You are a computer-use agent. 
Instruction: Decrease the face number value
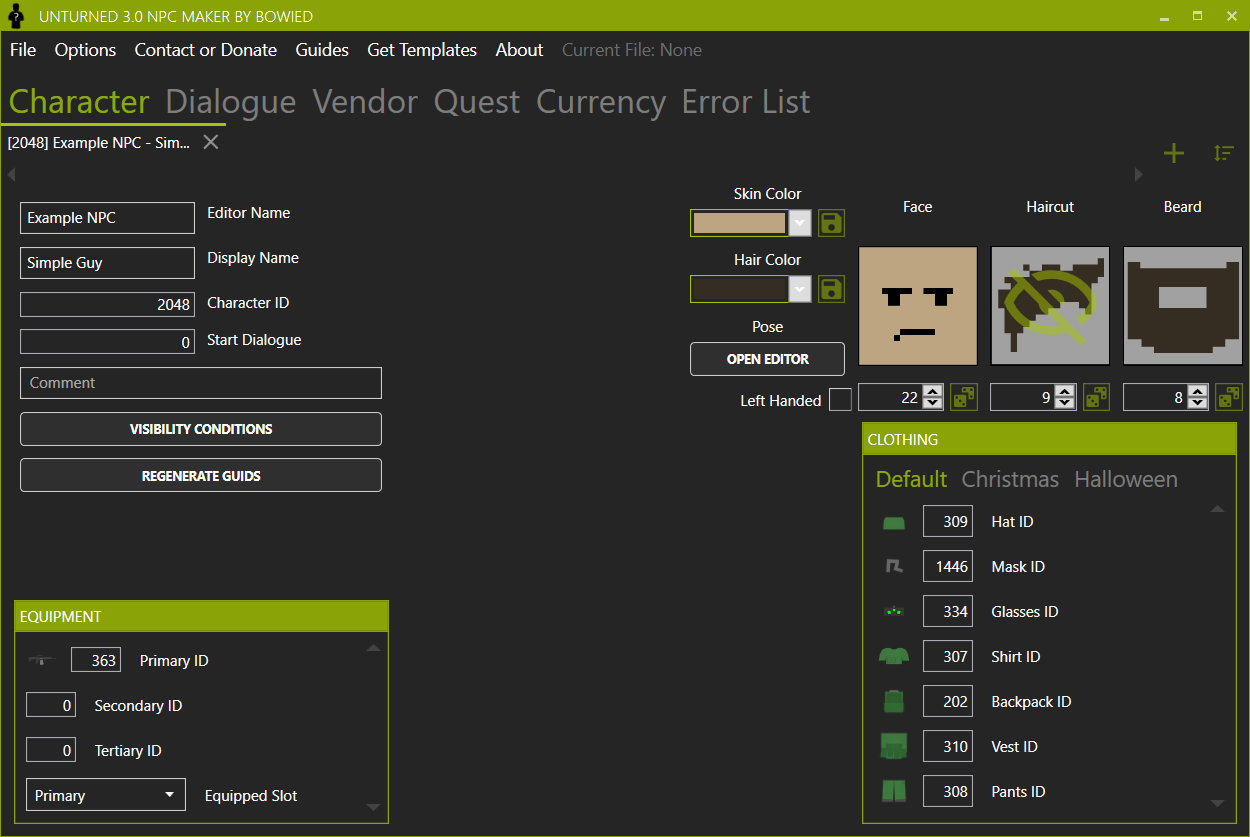(933, 404)
